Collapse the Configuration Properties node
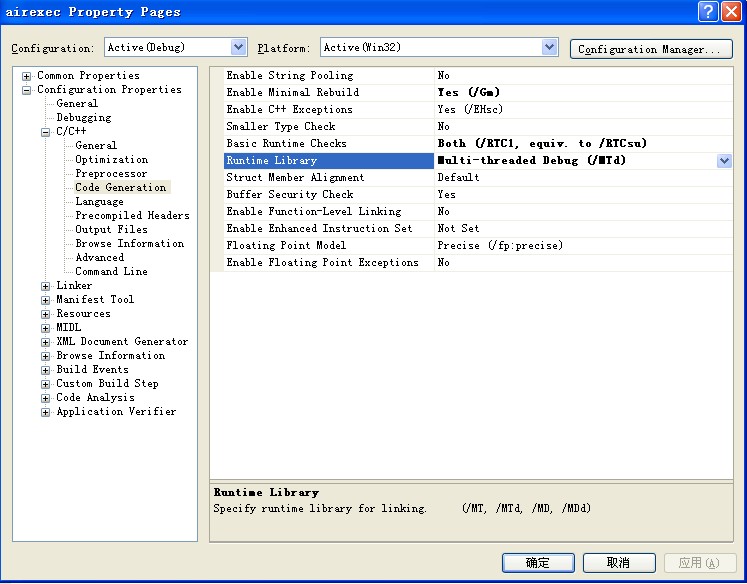The image size is (747, 584). point(27,90)
